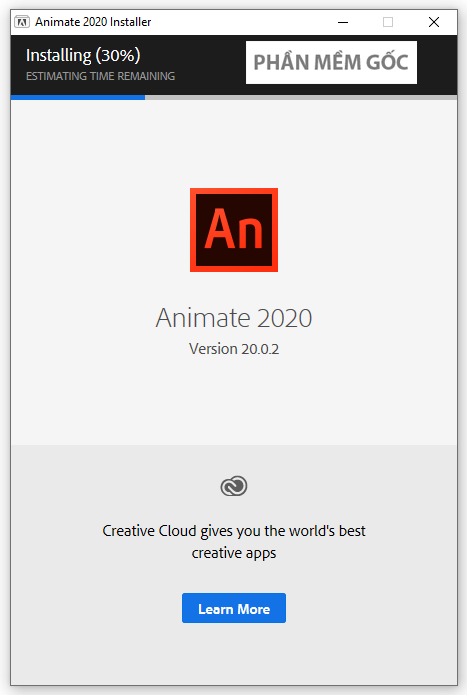467x695 pixels.
Task: Click the Creative Cloud promotional message text
Action: (x=234, y=542)
